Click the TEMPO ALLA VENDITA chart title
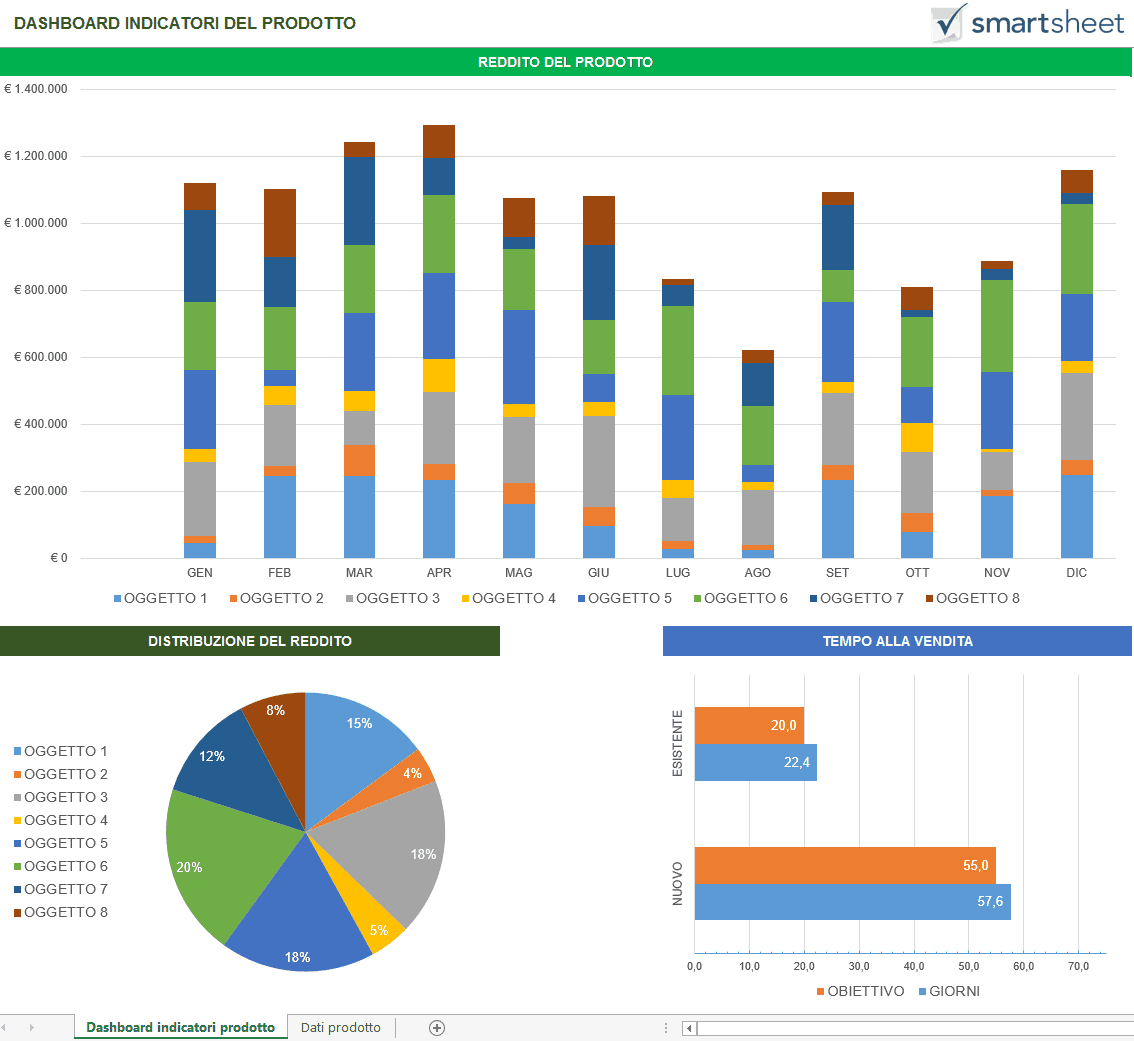Screen dimensions: 1134x1041 (x=897, y=641)
